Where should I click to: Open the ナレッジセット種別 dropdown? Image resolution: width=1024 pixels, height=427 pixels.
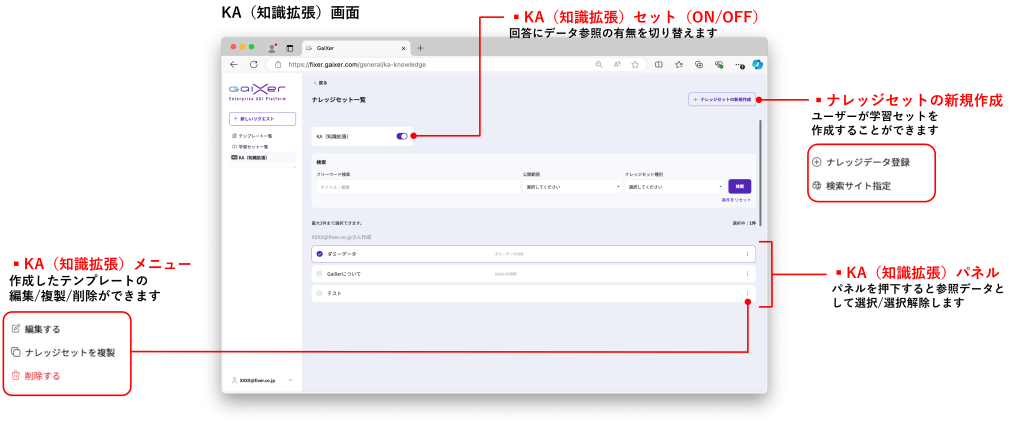[674, 186]
